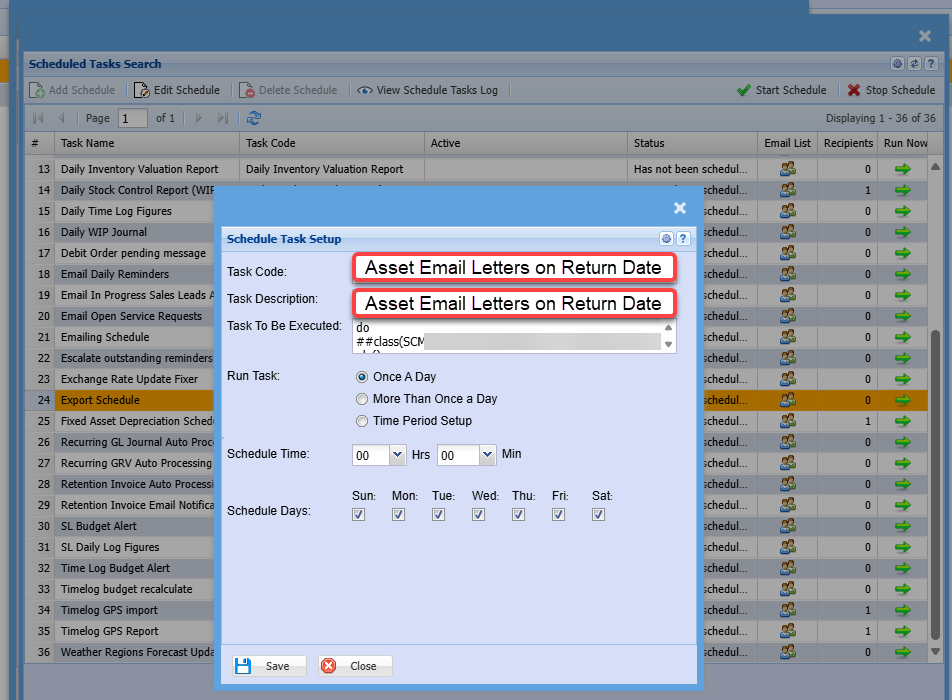
Task: Open email list for Daily Inventory Valuation Report
Action: tap(788, 169)
